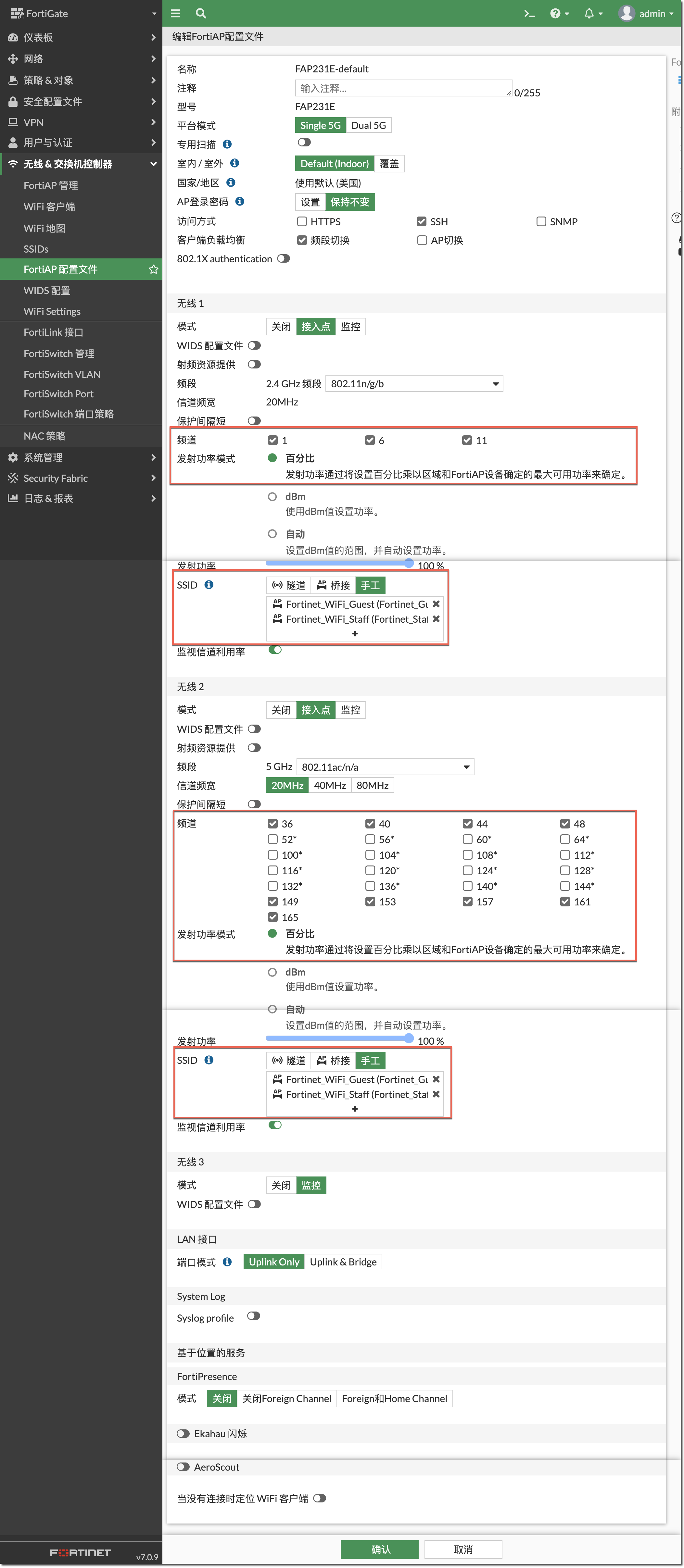Open WiFi 客户端 in the sidebar
Viewport: 684px width, 1568px height.
[x=49, y=207]
